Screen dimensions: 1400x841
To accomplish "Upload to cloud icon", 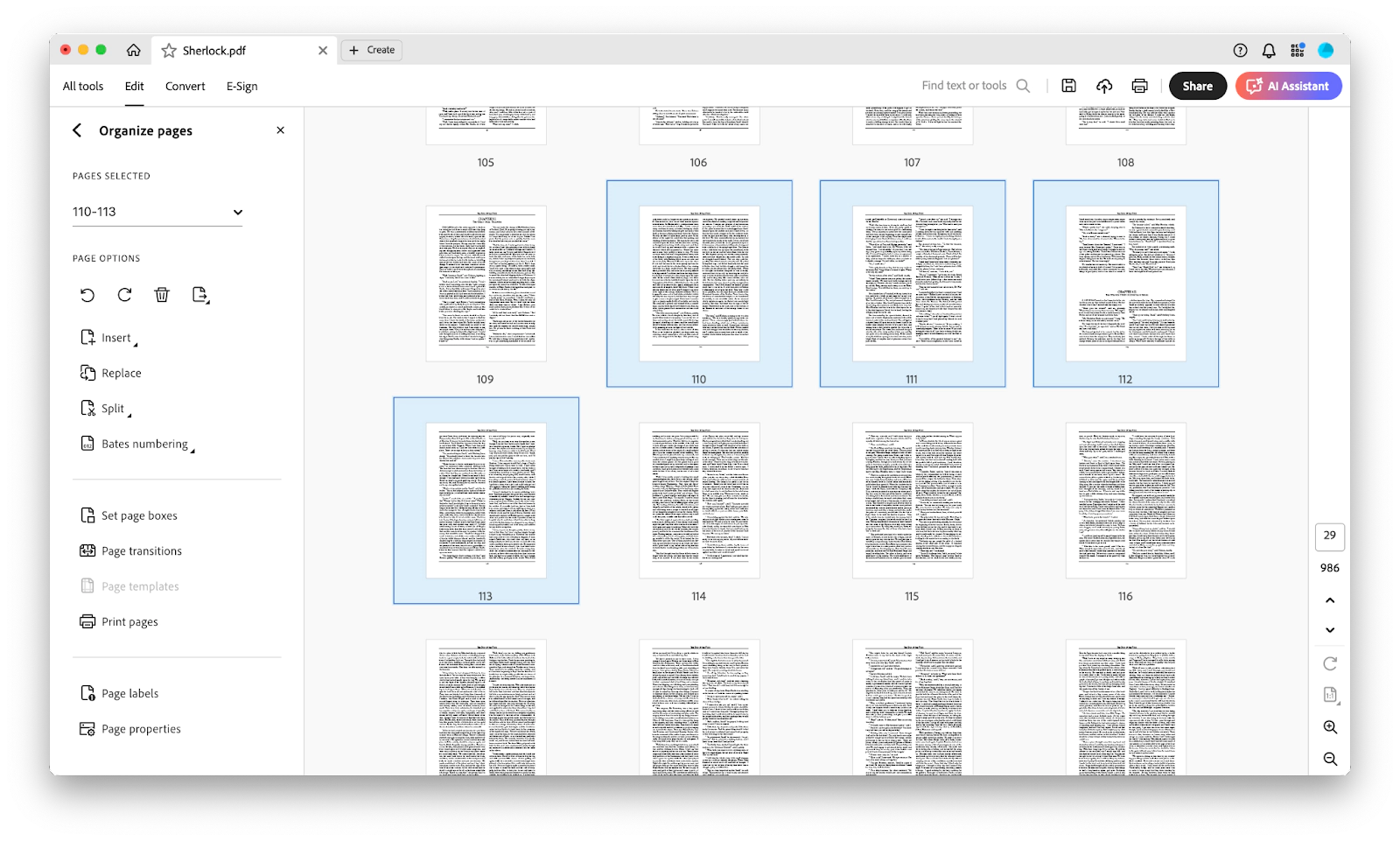I will click(1104, 86).
